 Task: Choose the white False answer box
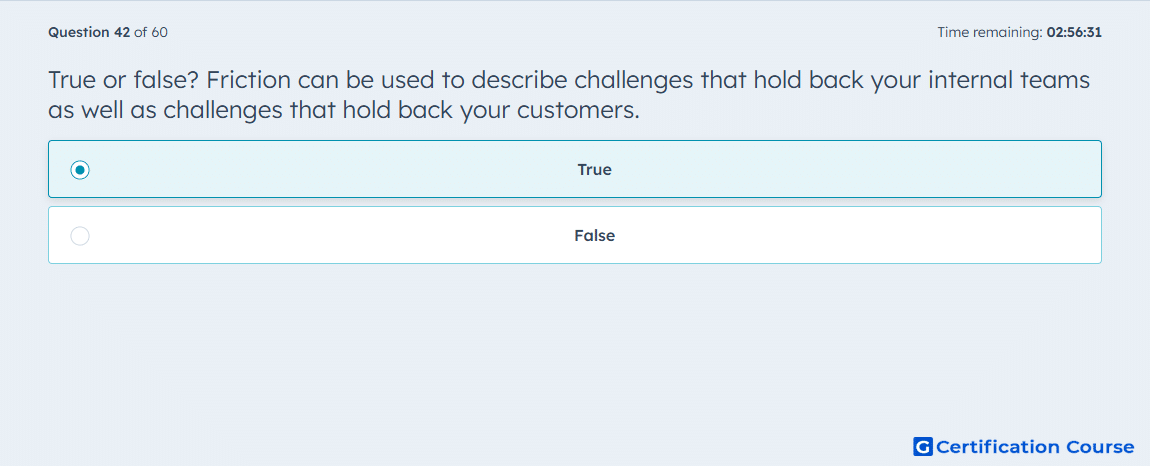[575, 235]
